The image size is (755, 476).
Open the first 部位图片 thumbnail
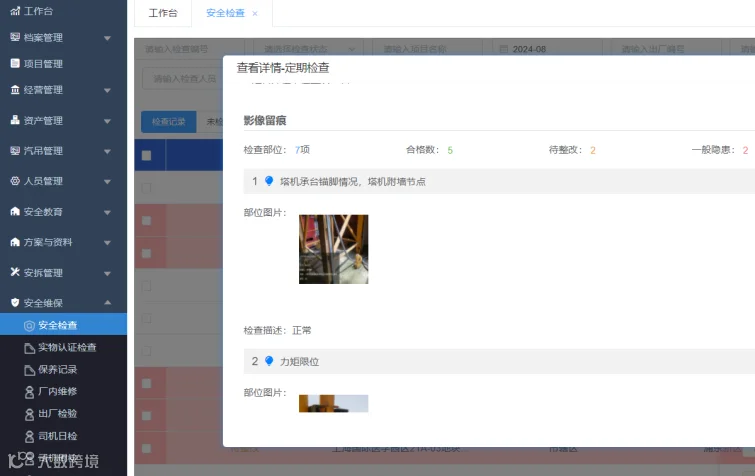tap(333, 249)
